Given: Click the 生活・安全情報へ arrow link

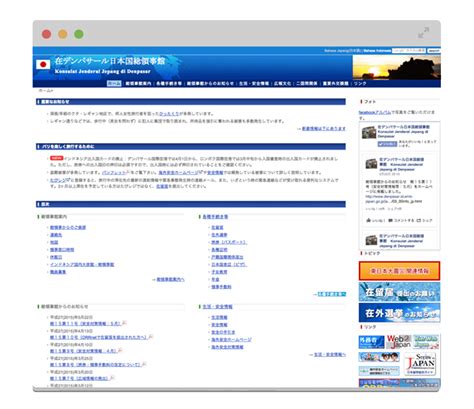Looking at the screenshot, I should point(330,354).
